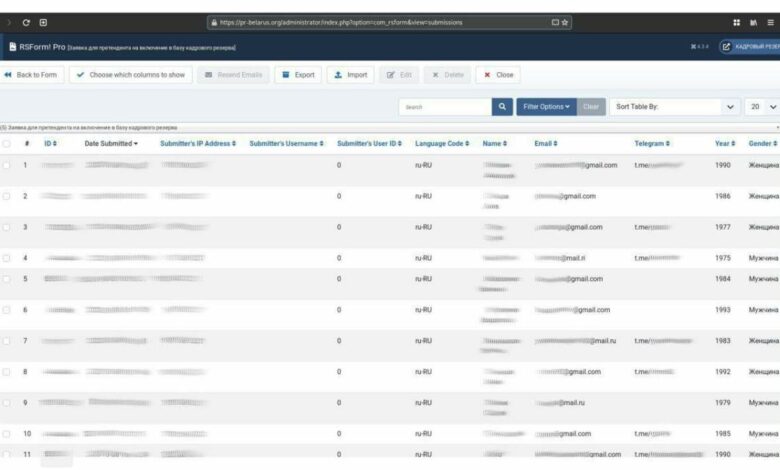
Task: Click the Export toolbar button
Action: pos(297,75)
